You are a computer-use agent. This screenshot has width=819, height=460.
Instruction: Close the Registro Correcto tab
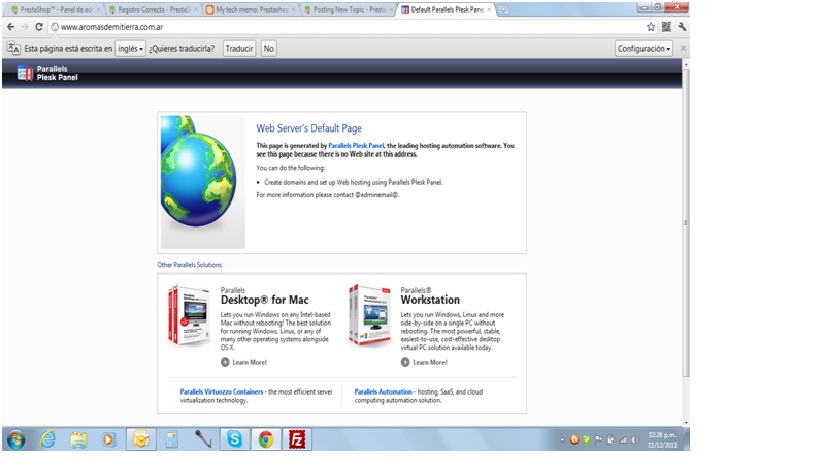196,9
